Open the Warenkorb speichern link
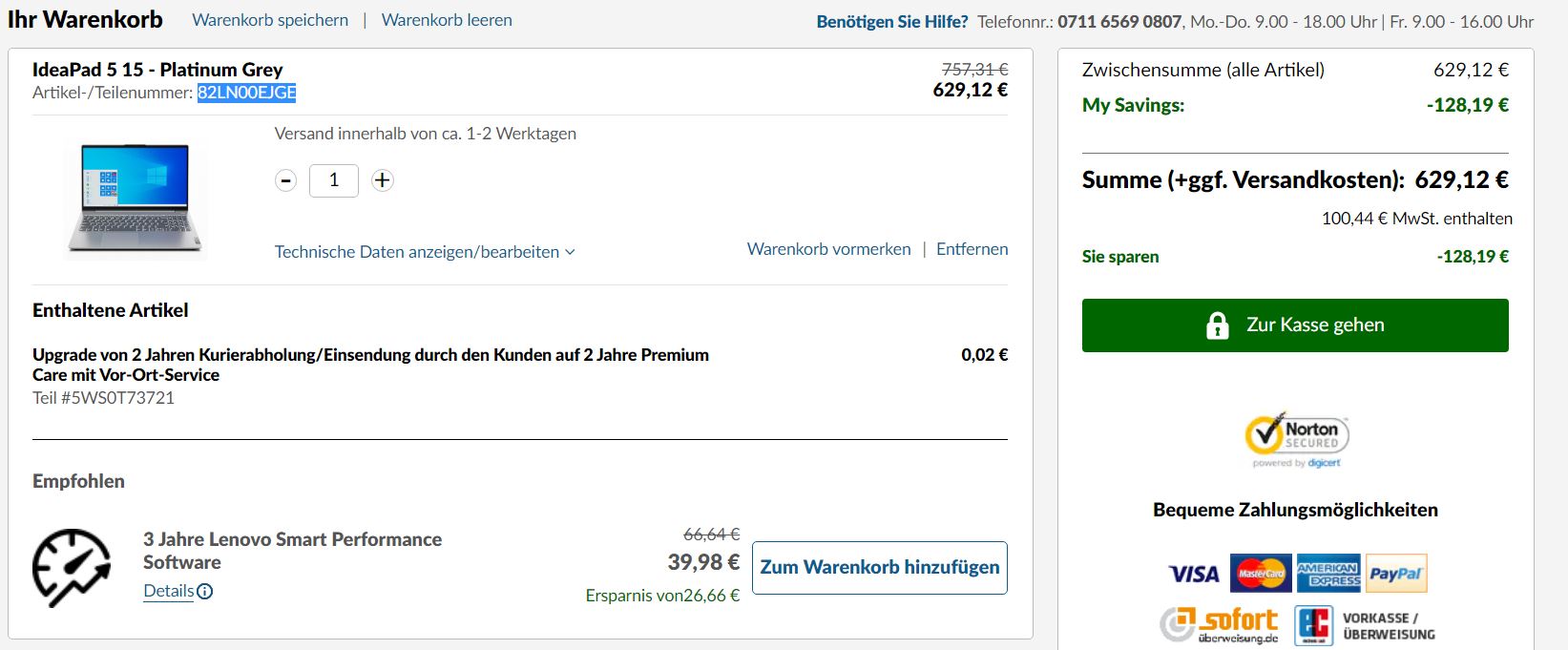This screenshot has width=1568, height=650. coord(270,20)
